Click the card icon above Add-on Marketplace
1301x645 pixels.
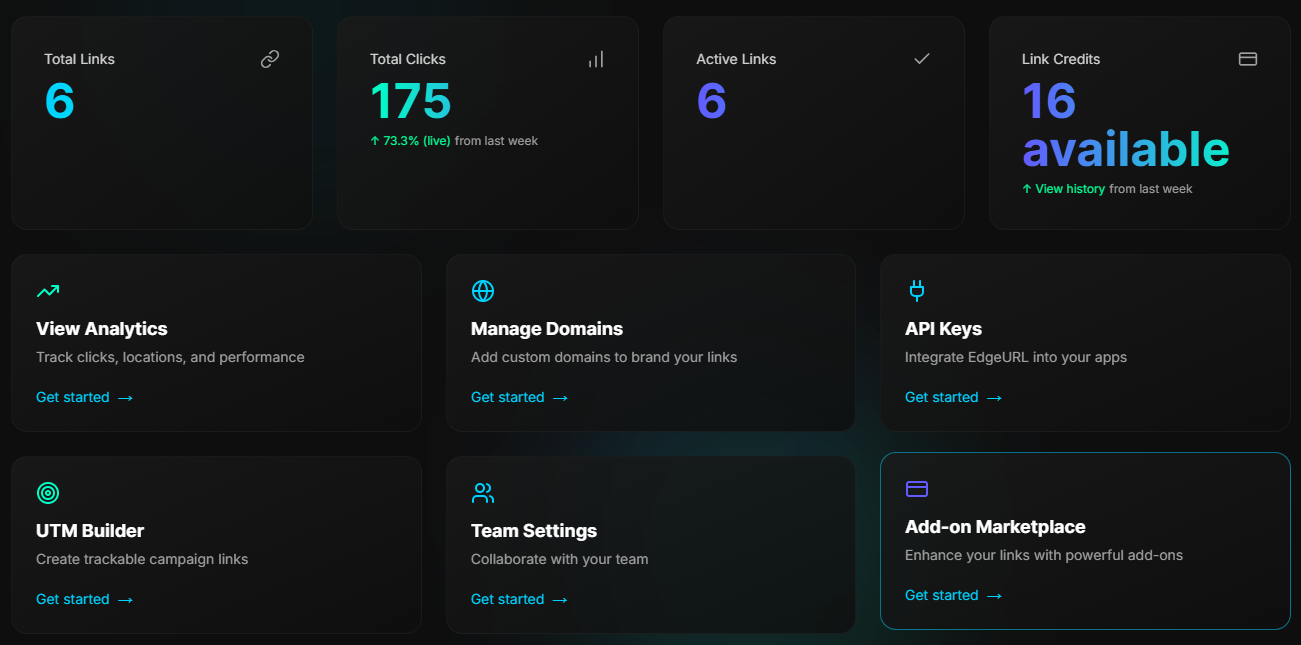(916, 489)
